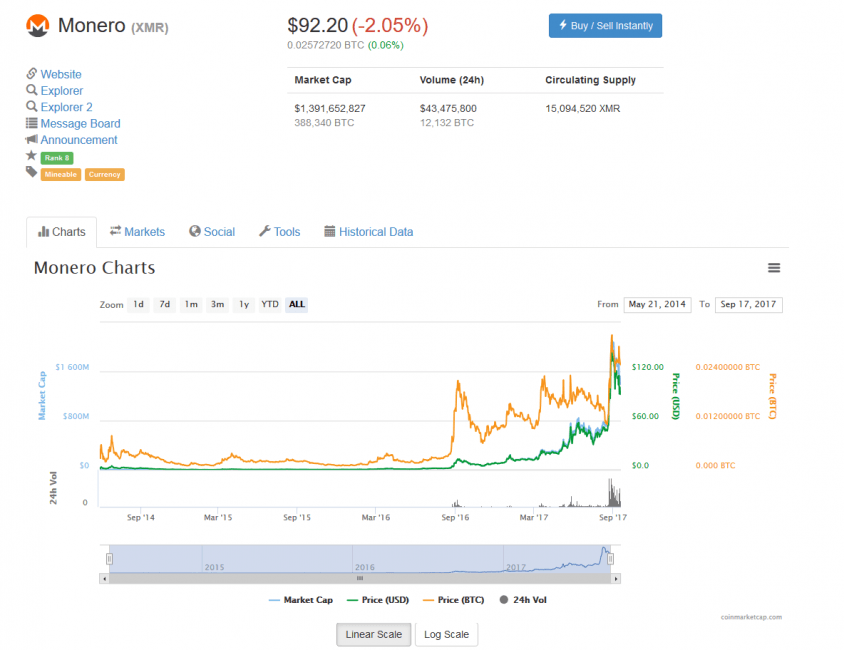Toggle Price (USD) series in chart legend
This screenshot has height=650, width=844.
(378, 600)
